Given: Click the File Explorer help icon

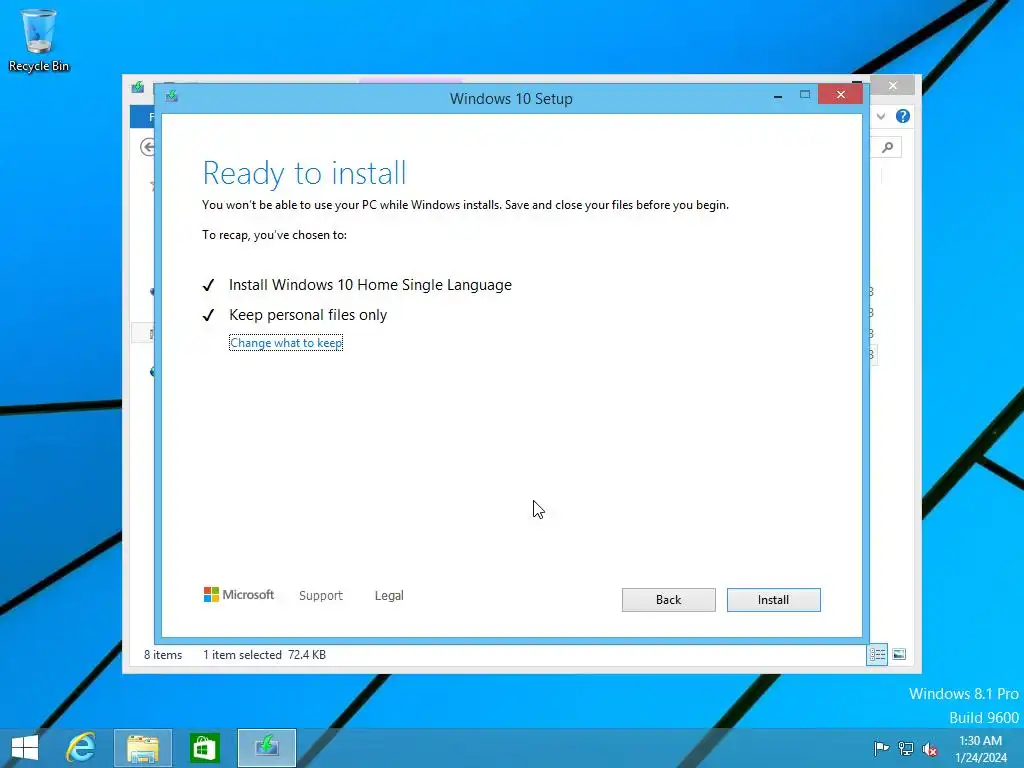Looking at the screenshot, I should pyautogui.click(x=903, y=116).
